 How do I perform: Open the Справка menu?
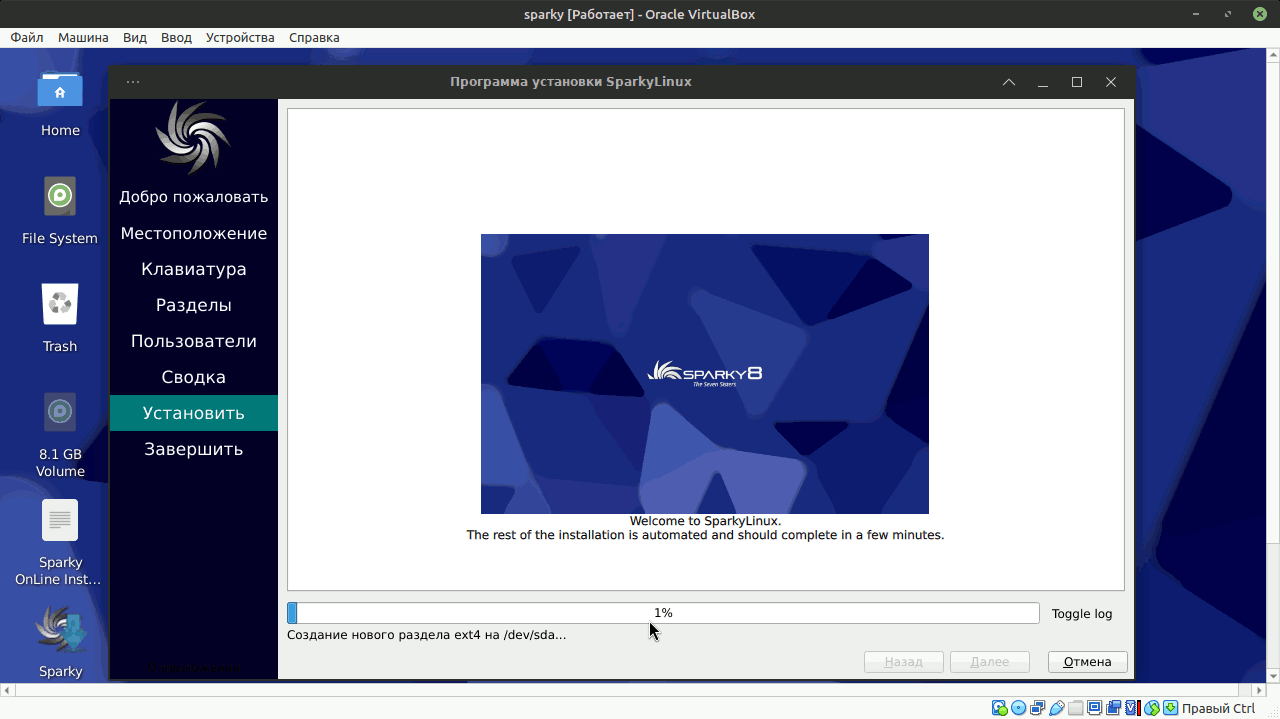click(314, 38)
